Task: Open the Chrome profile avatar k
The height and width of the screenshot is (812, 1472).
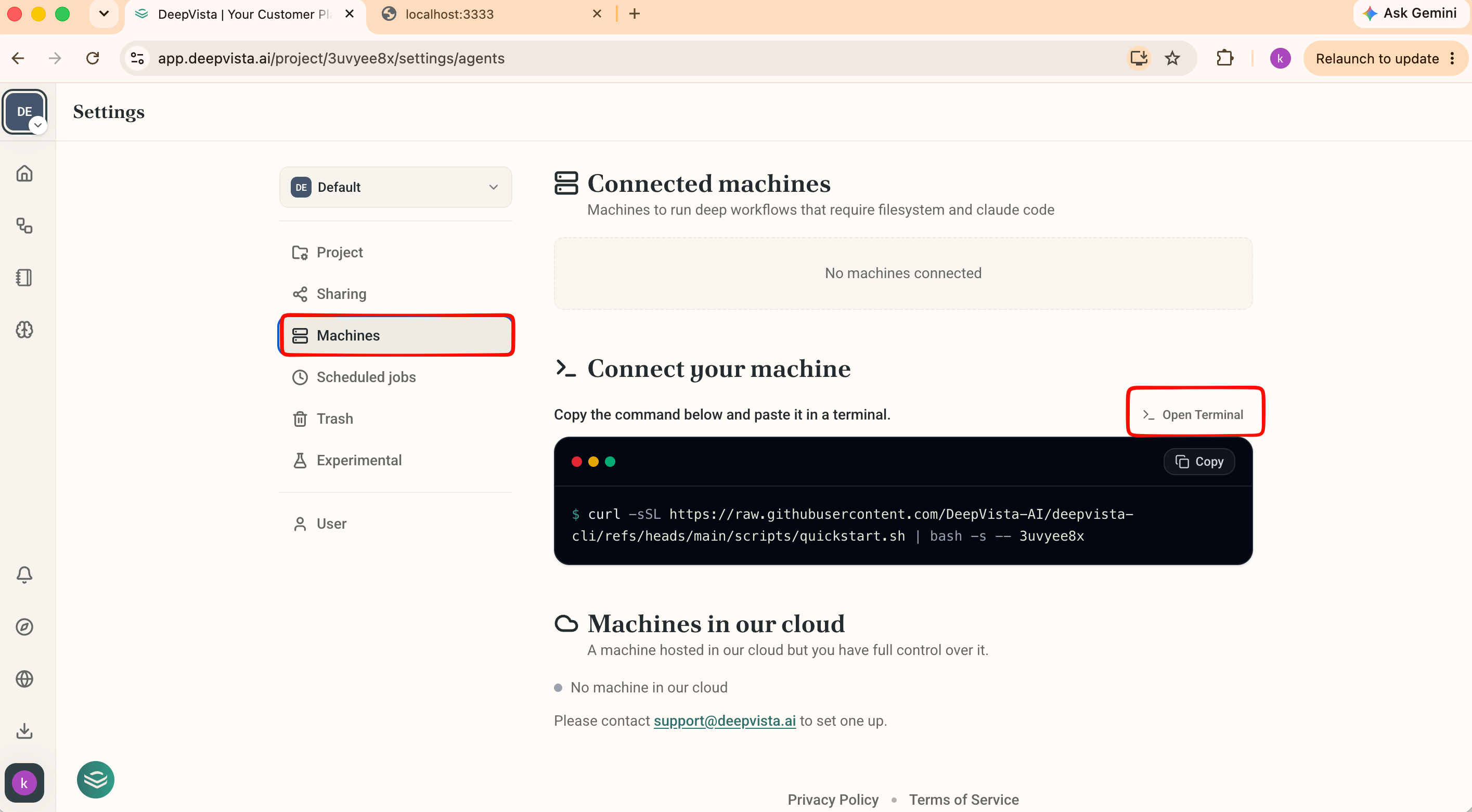Action: [x=1280, y=58]
